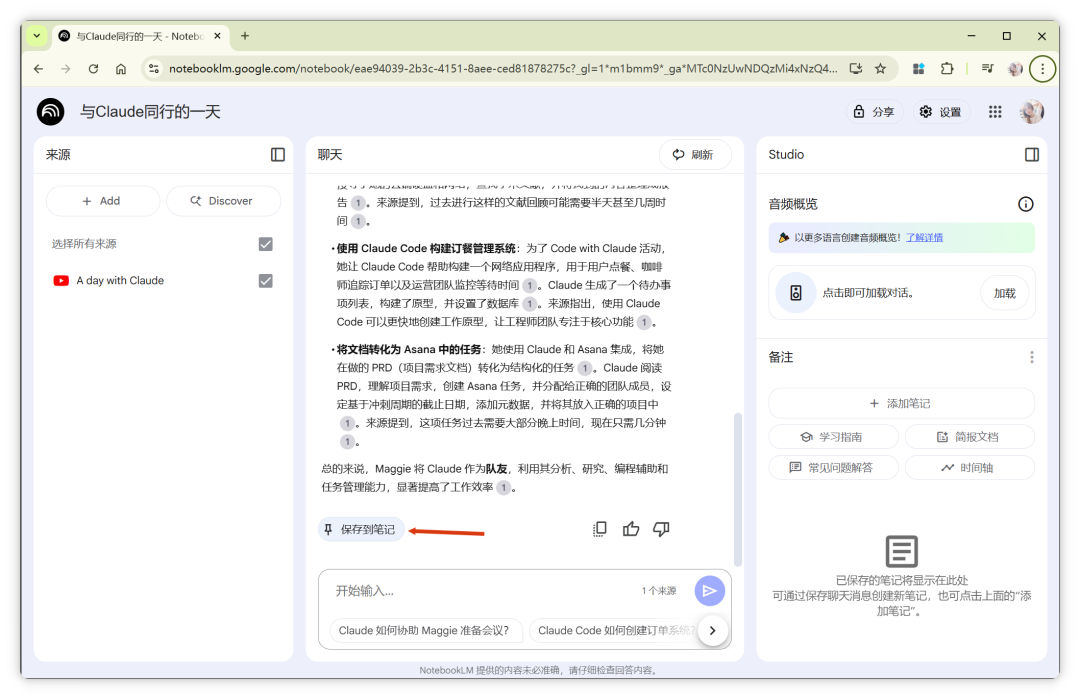
Task: Open the A day with Claude source
Action: 120,280
